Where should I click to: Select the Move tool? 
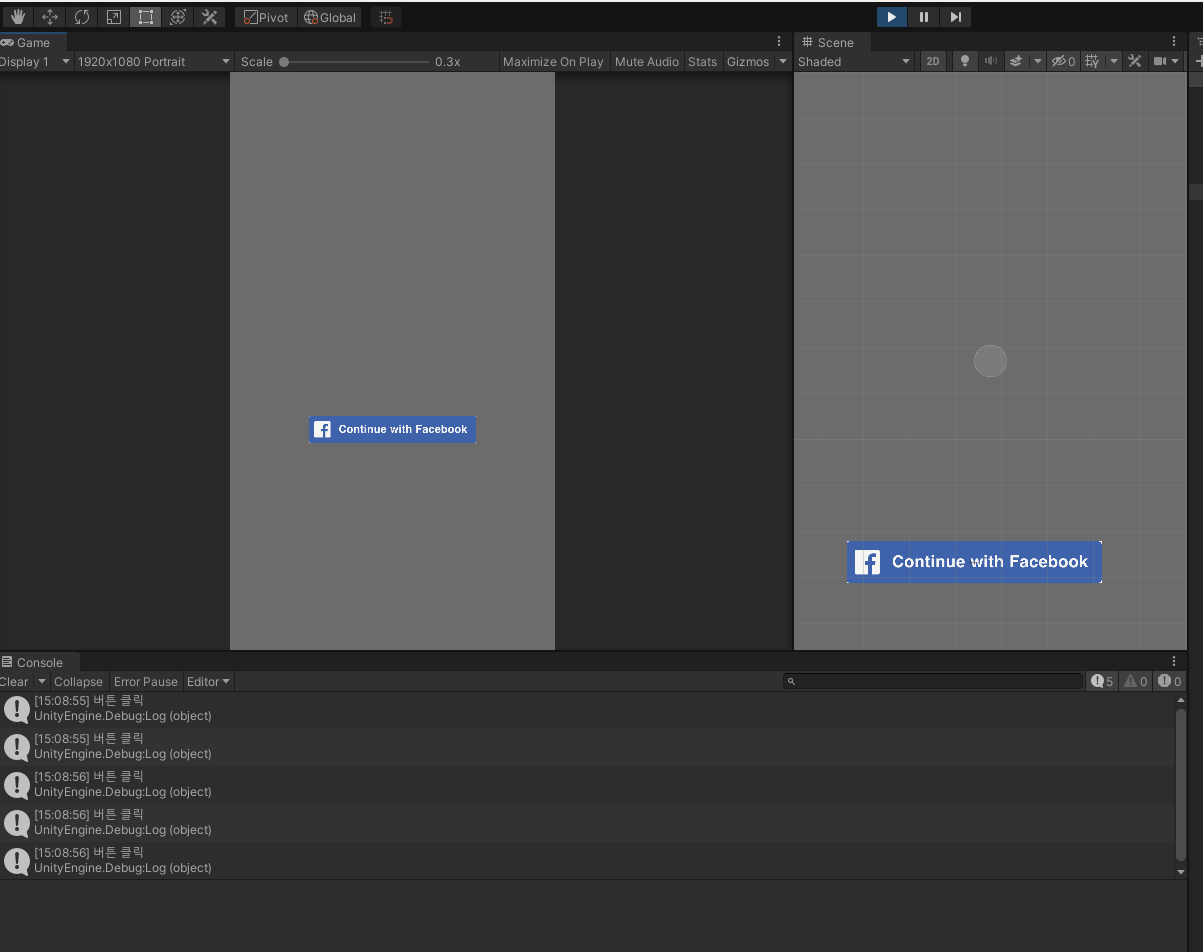pos(50,17)
